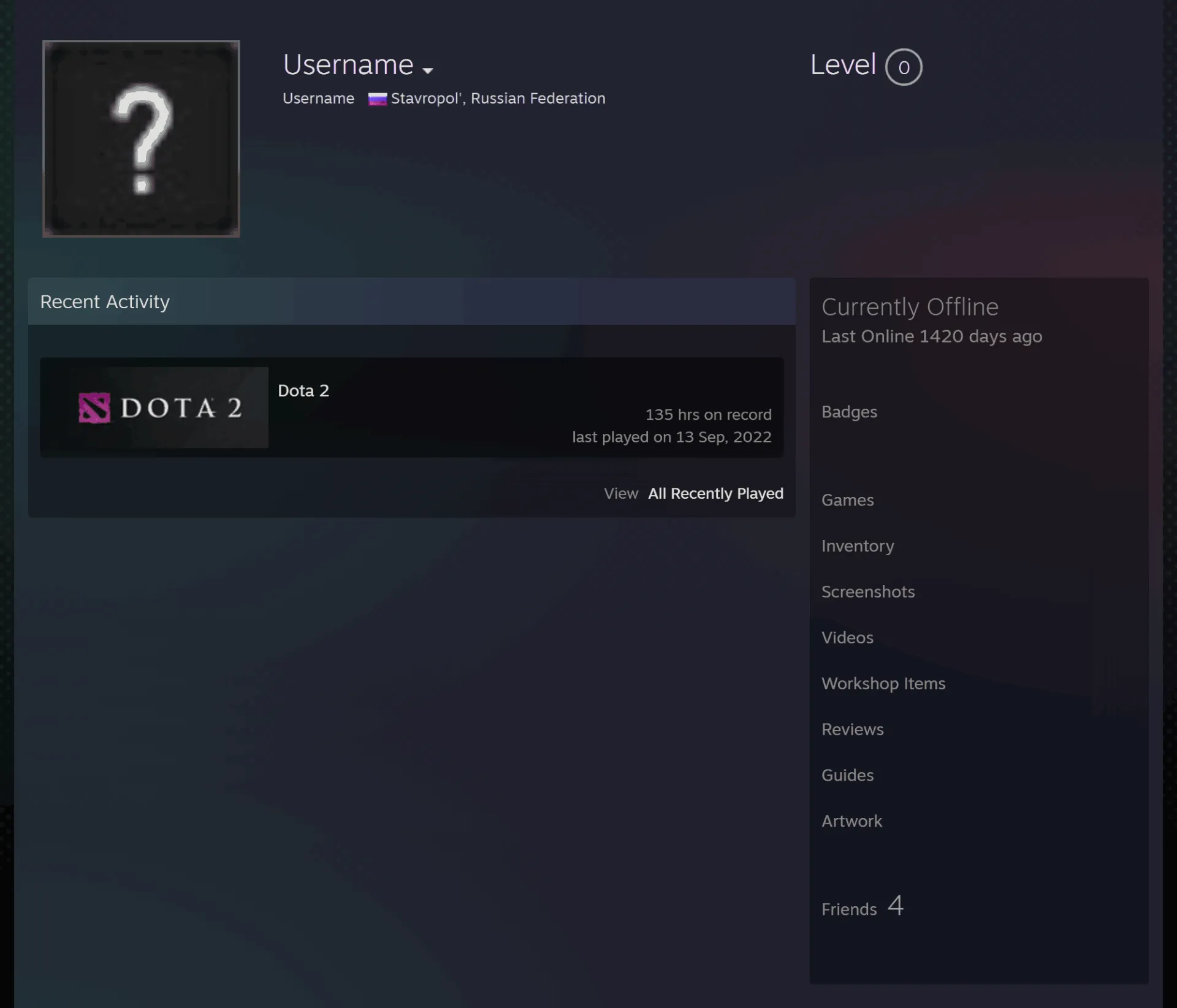Click the small Username real-name text
This screenshot has height=1008, width=1177.
tap(318, 99)
